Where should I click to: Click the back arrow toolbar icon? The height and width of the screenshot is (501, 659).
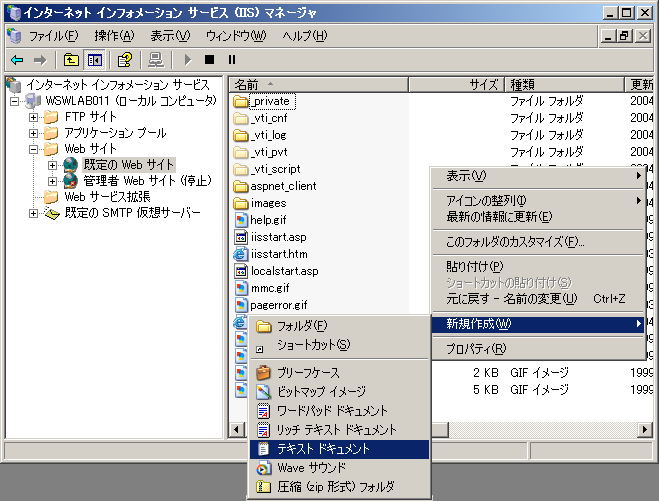[16, 60]
